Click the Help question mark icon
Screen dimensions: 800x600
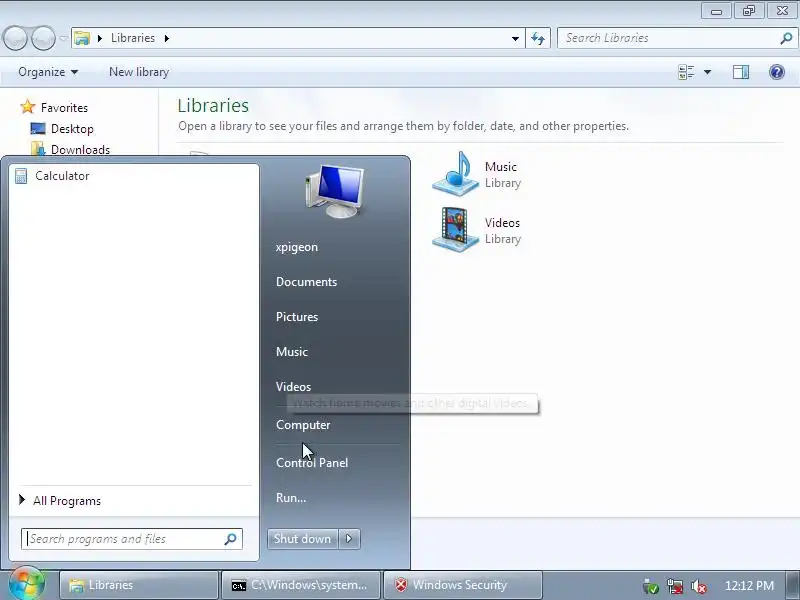click(777, 72)
